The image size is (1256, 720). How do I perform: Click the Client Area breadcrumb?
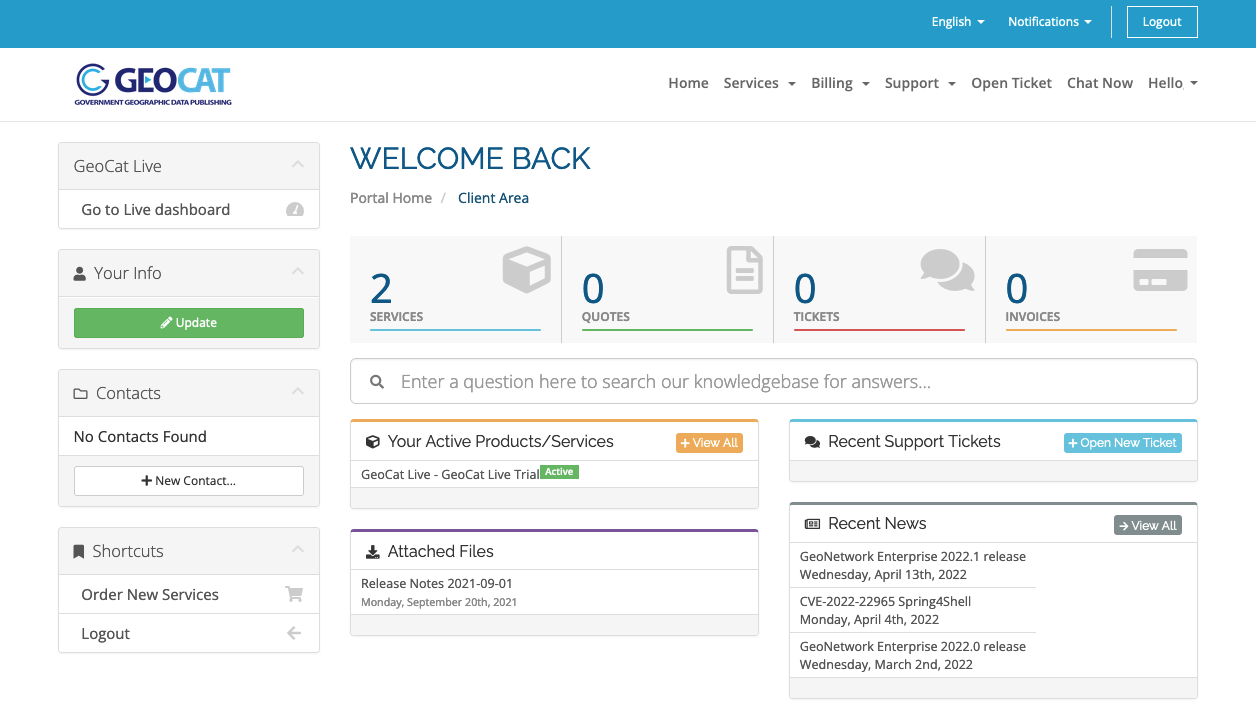pos(493,198)
